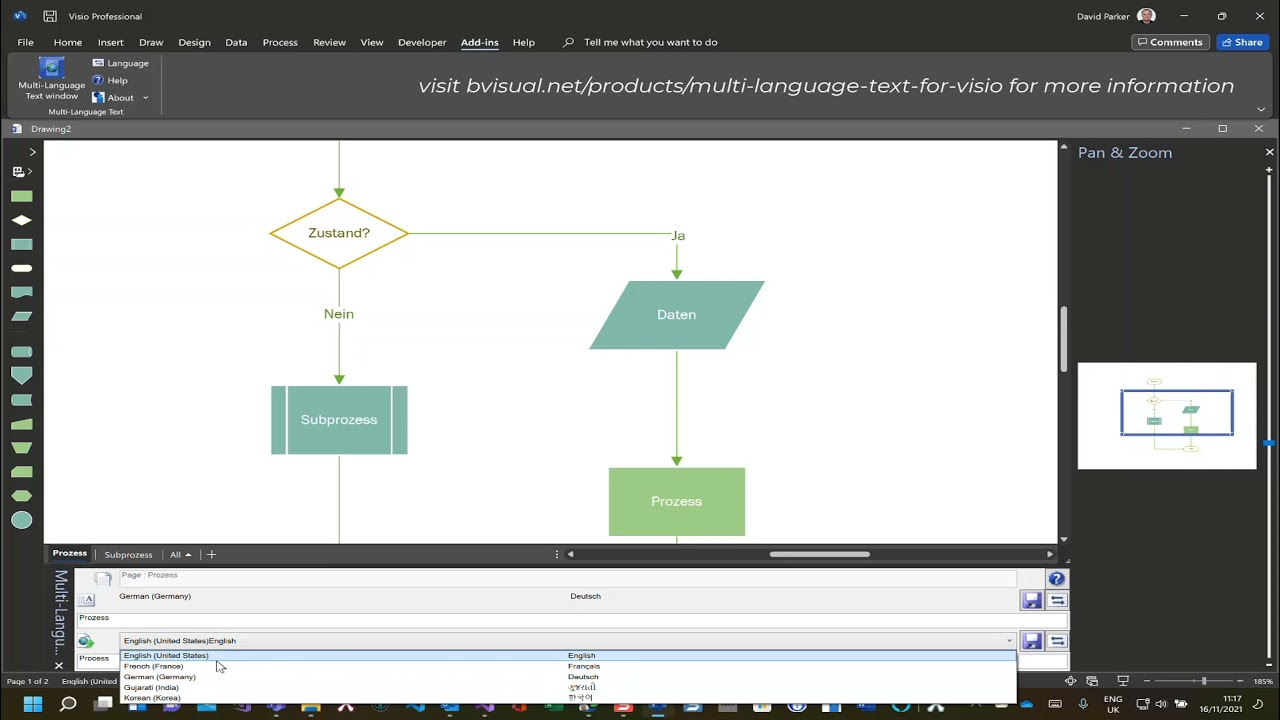Close the Pan & Zoom pane

pyautogui.click(x=1270, y=152)
